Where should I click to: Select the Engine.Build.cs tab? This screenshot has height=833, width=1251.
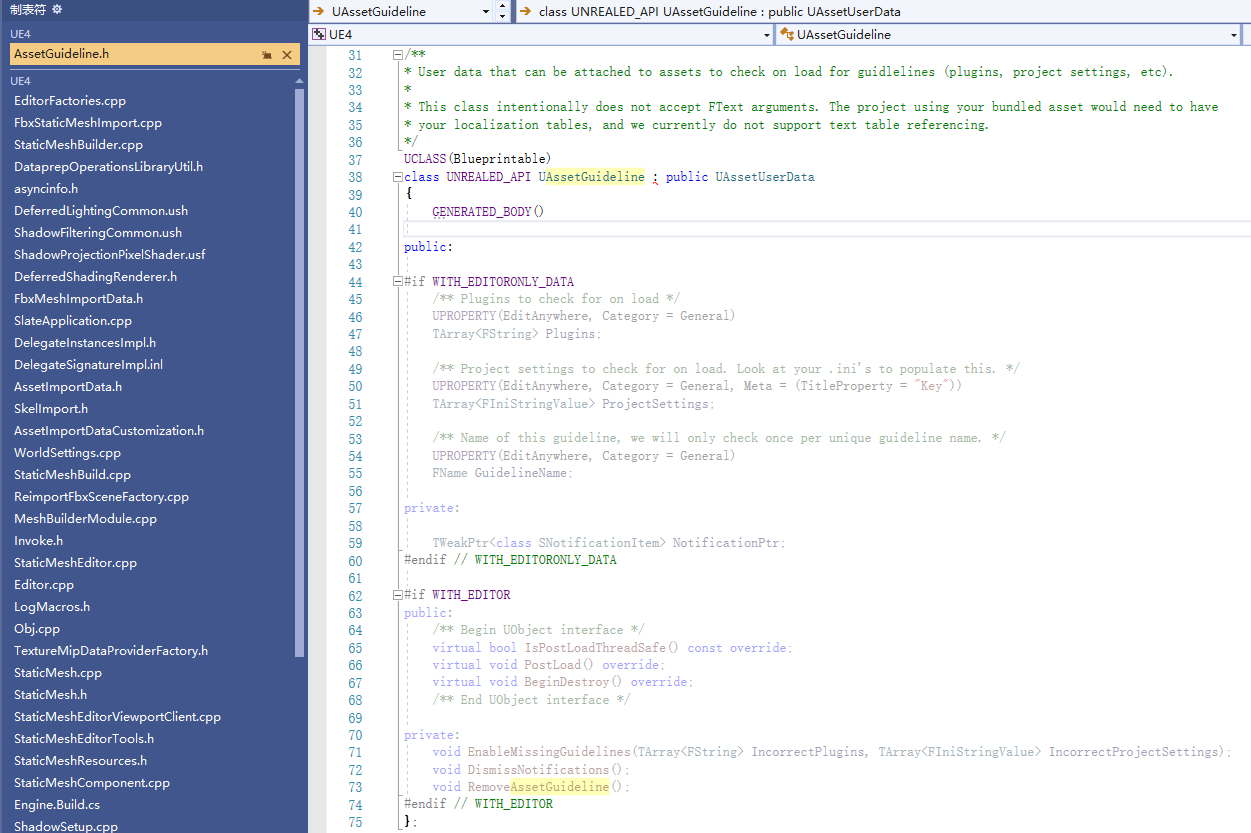click(x=57, y=805)
